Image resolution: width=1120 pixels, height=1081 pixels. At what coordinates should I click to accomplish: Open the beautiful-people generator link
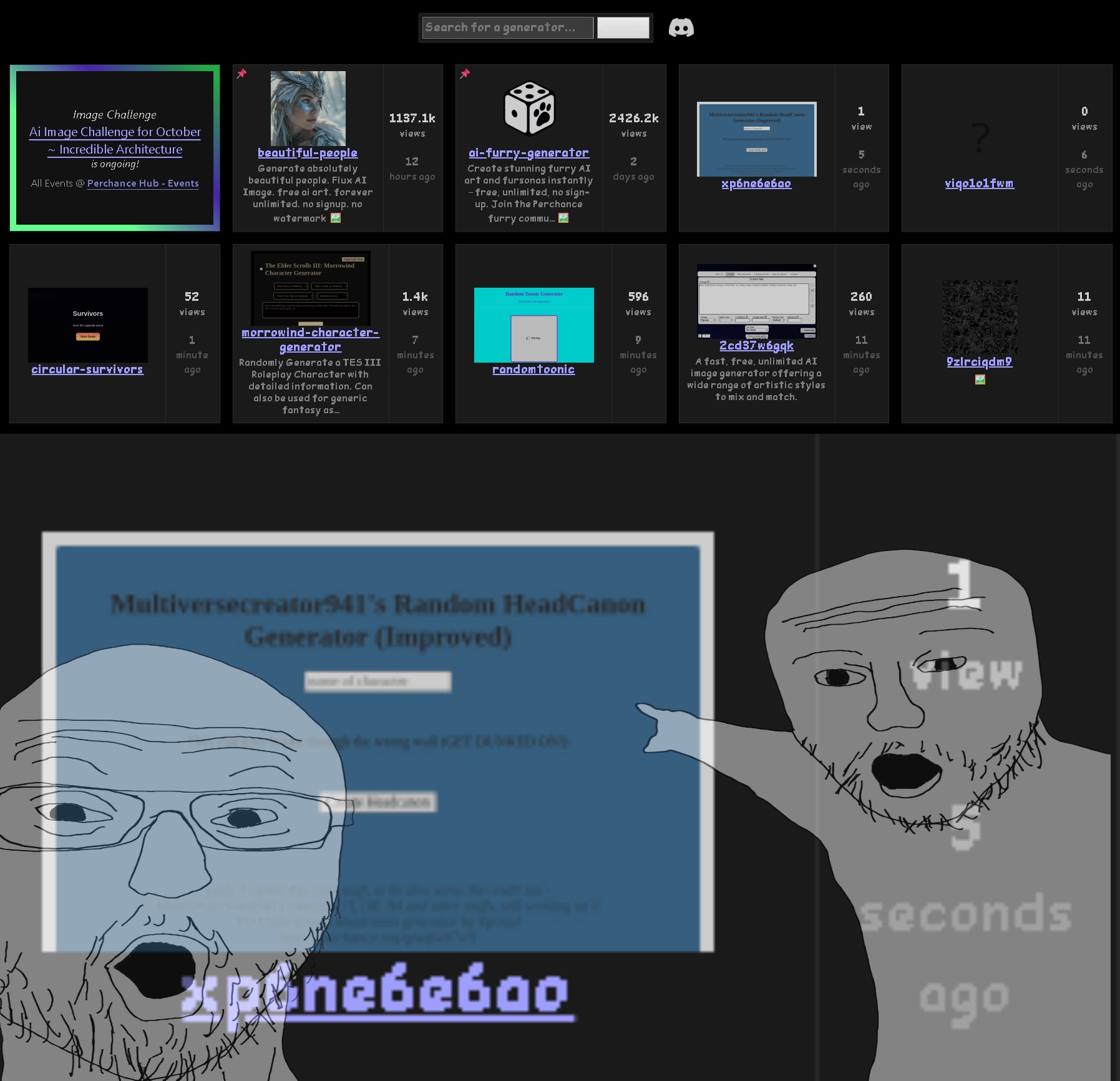pyautogui.click(x=308, y=153)
